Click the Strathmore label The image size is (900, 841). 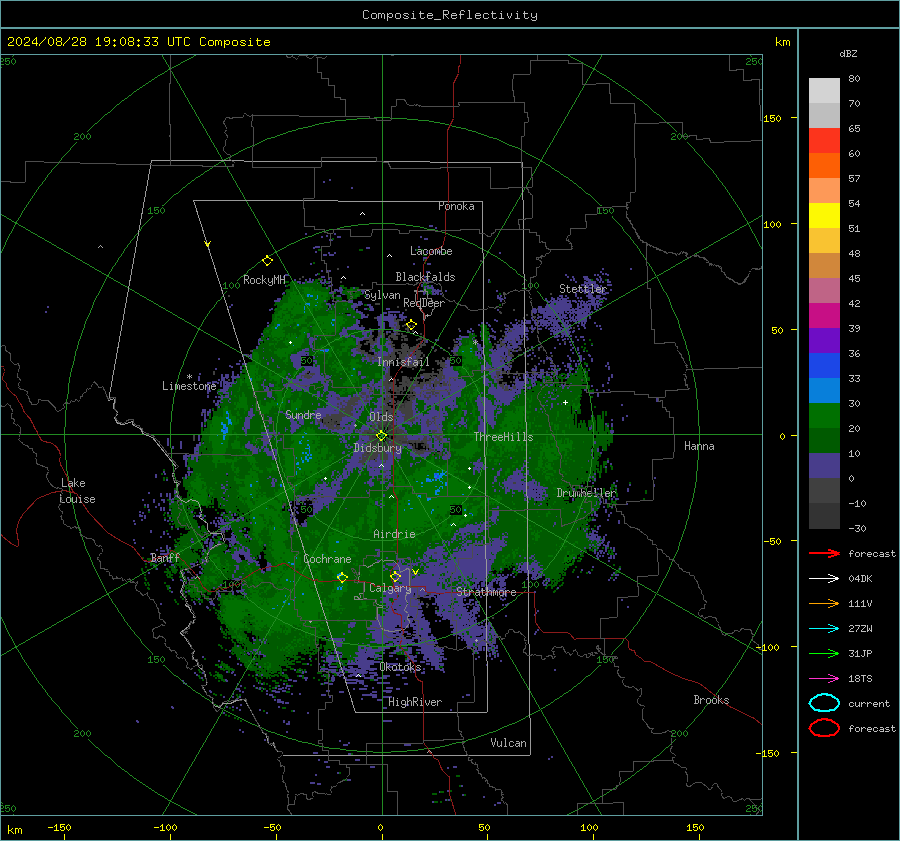[486, 592]
